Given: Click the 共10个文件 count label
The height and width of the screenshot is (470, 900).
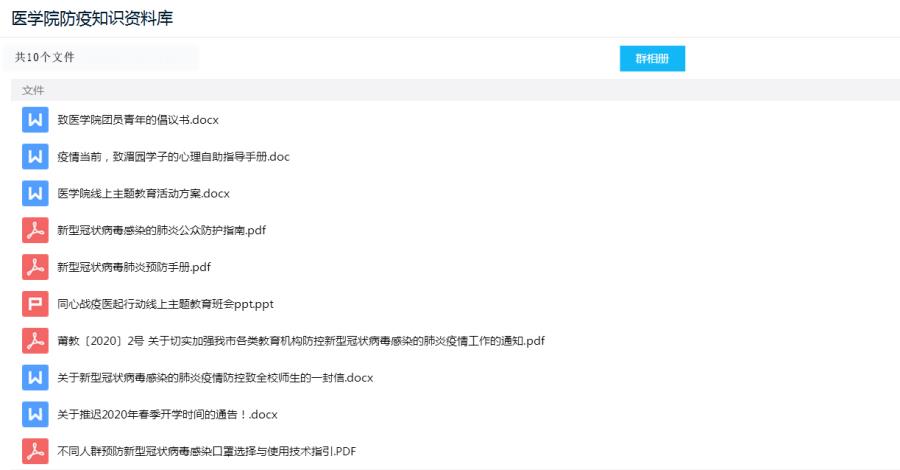Looking at the screenshot, I should (x=45, y=57).
